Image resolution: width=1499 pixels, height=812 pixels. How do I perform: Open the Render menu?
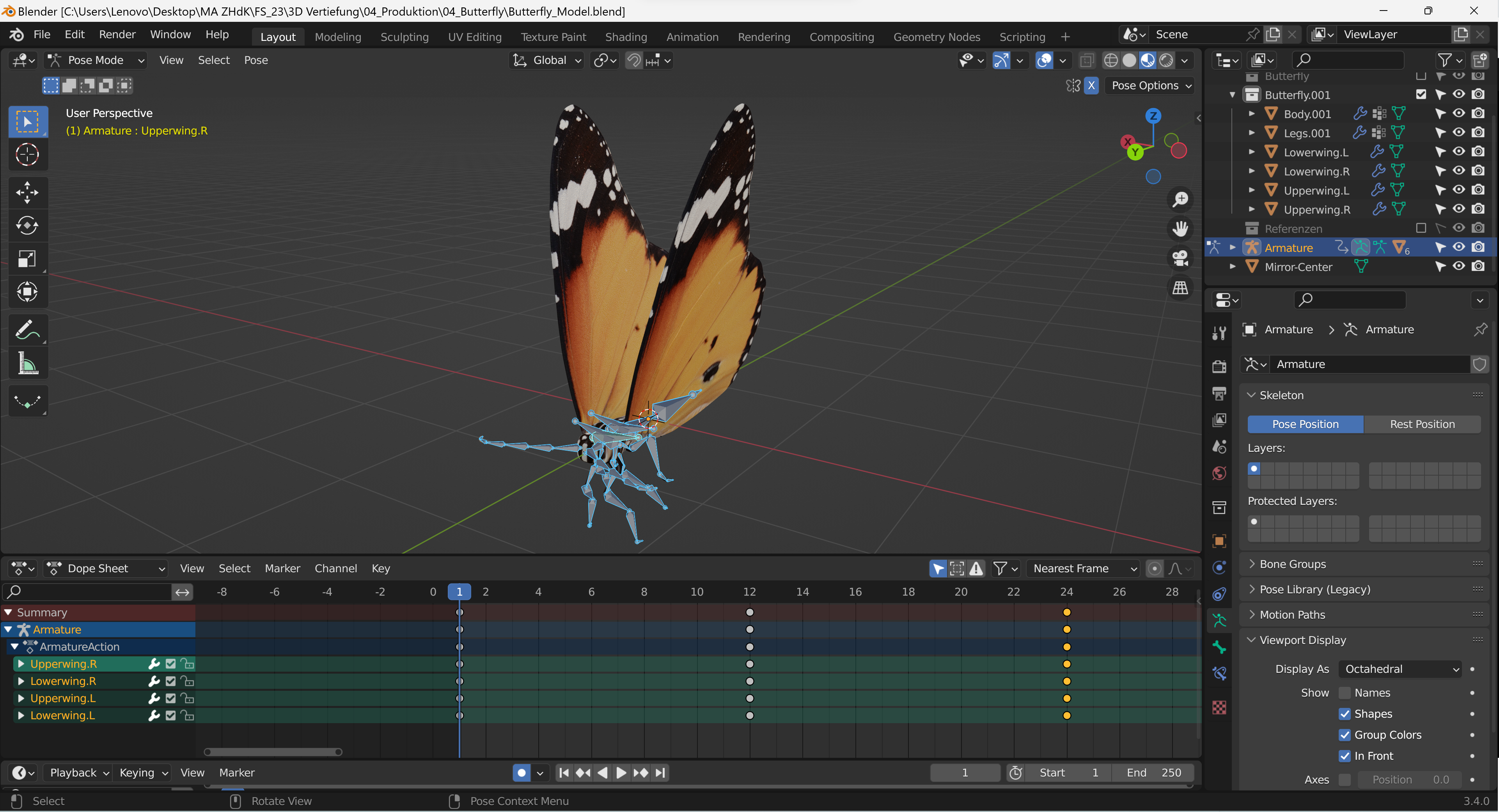pyautogui.click(x=116, y=34)
